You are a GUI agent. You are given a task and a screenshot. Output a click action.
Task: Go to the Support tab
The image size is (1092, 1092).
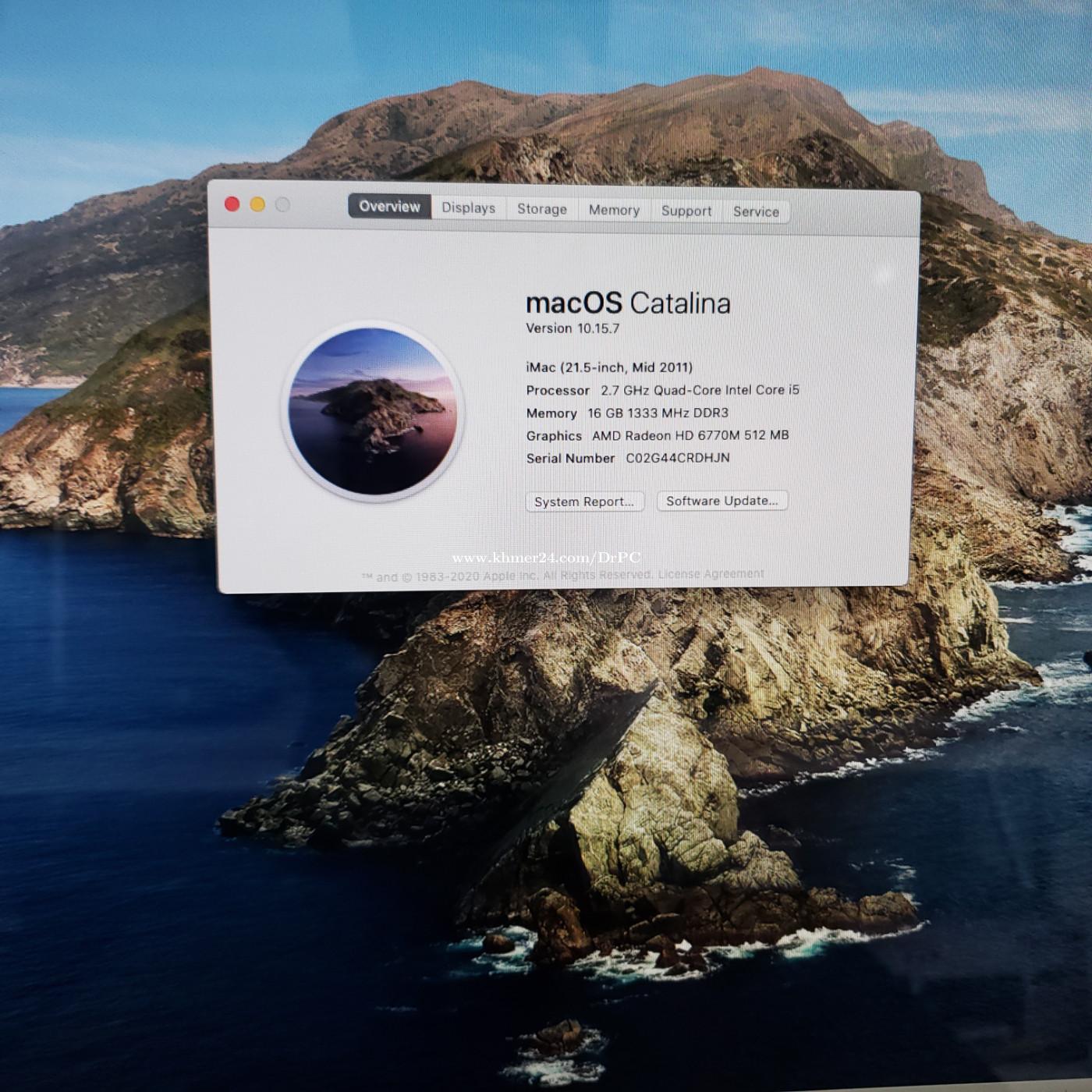pyautogui.click(x=686, y=211)
